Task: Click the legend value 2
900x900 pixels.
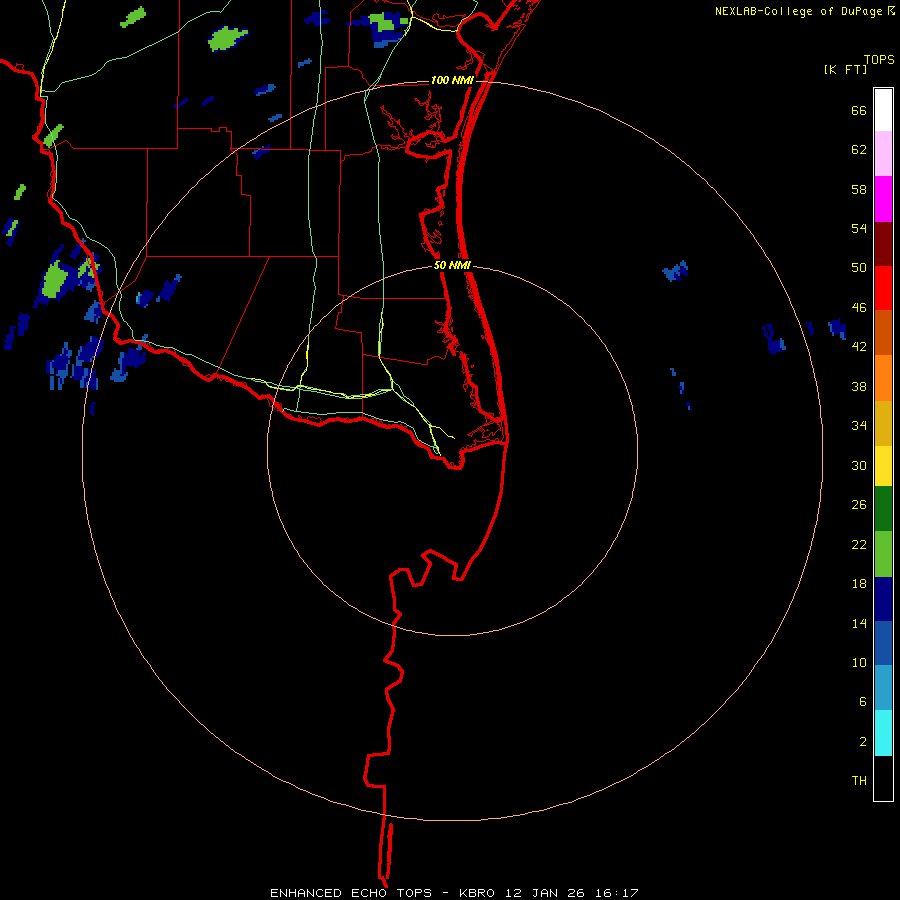Action: (863, 742)
